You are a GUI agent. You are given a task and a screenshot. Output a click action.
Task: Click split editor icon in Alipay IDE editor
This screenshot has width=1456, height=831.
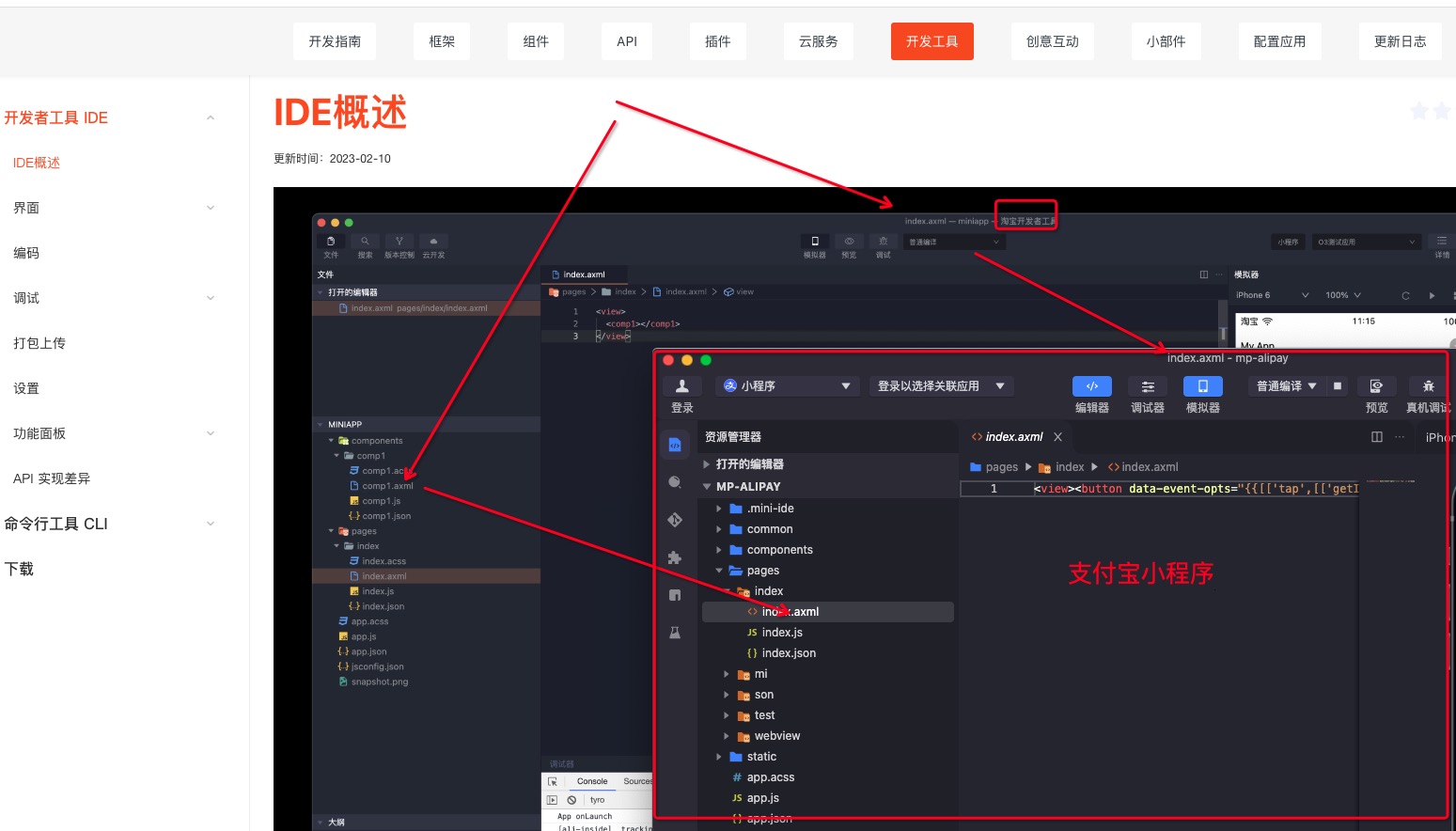[1377, 437]
